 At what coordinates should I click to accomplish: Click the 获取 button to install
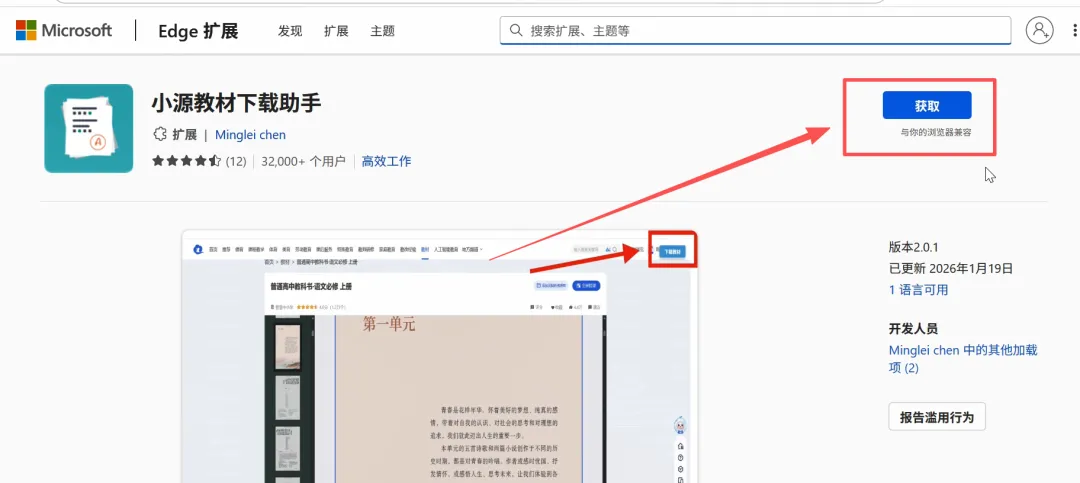[x=927, y=105]
